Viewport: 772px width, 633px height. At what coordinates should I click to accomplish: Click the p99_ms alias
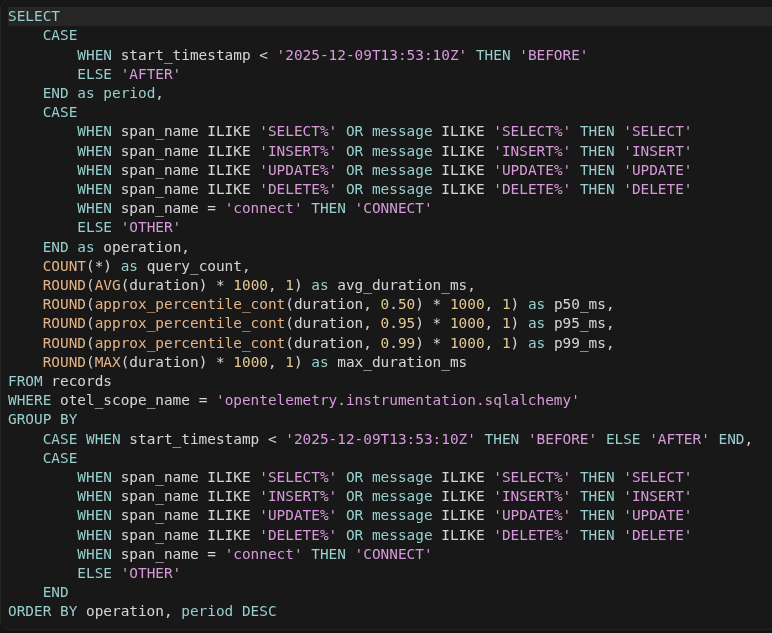tap(579, 343)
